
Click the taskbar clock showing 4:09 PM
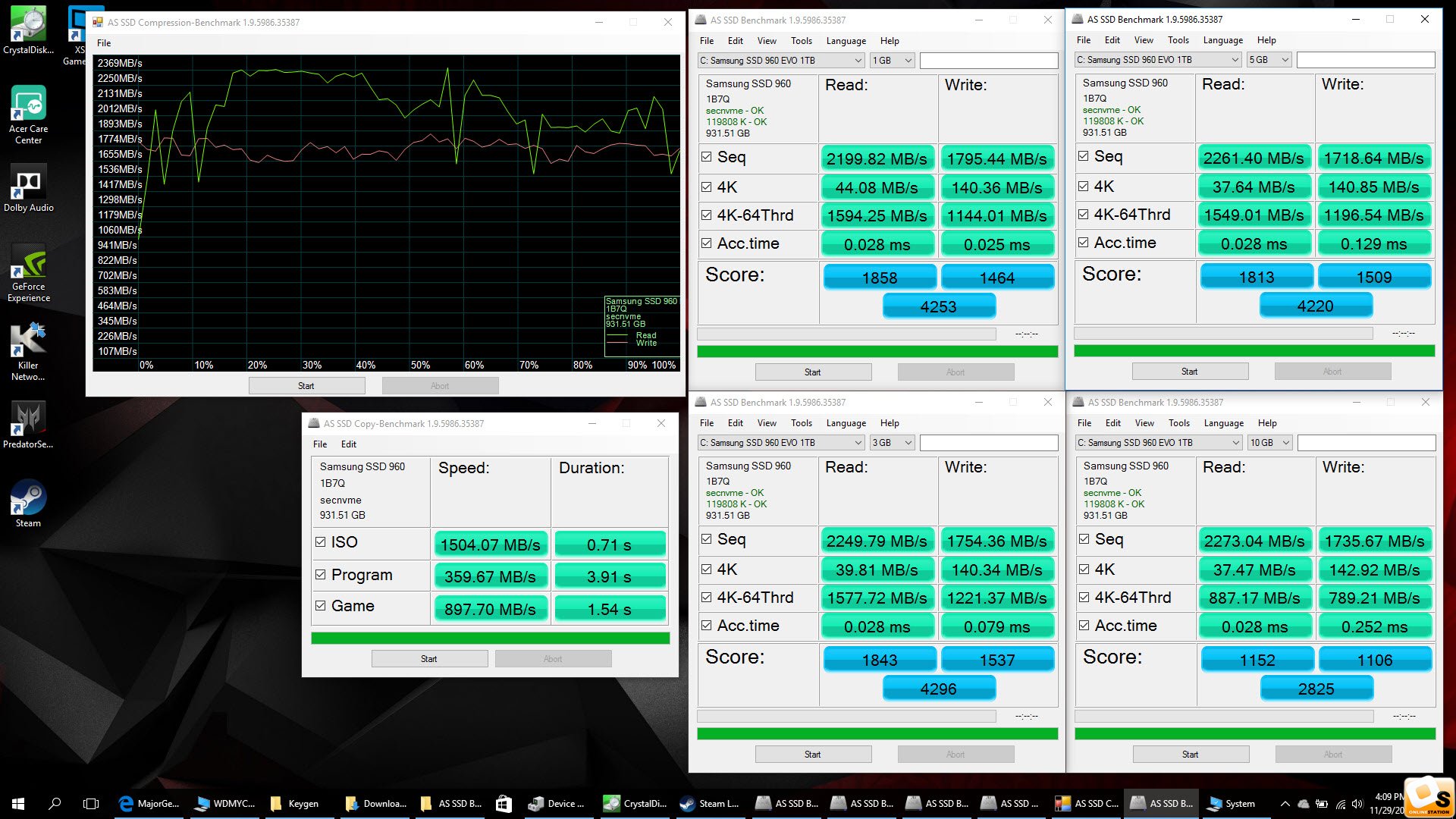(1388, 804)
